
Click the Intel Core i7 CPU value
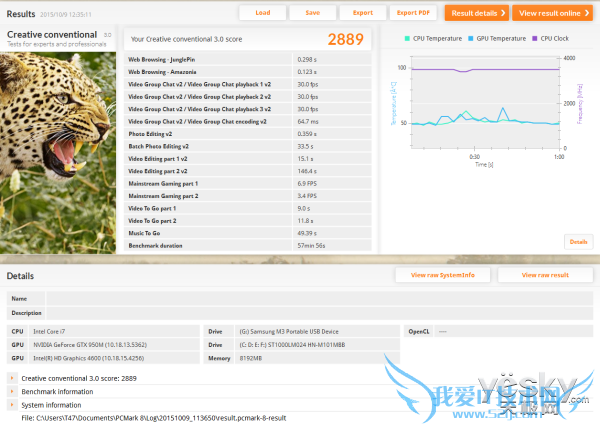(49, 331)
